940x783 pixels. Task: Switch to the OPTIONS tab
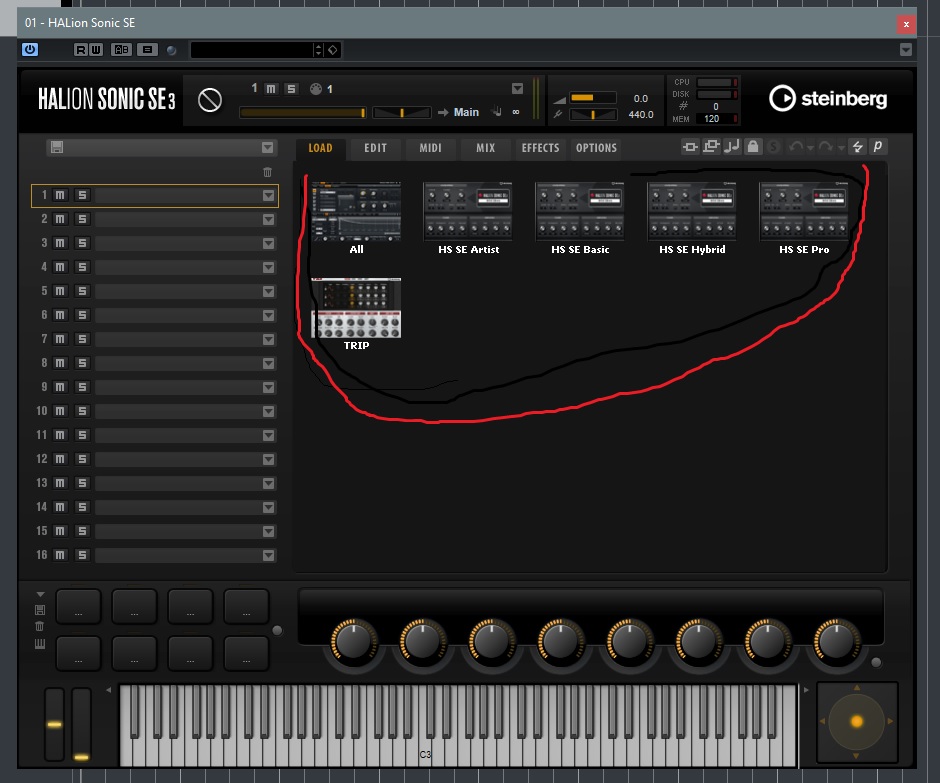[596, 148]
